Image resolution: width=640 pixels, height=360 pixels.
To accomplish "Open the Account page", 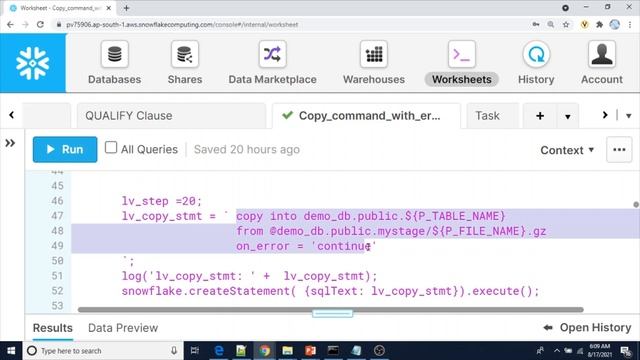I will coord(602,63).
